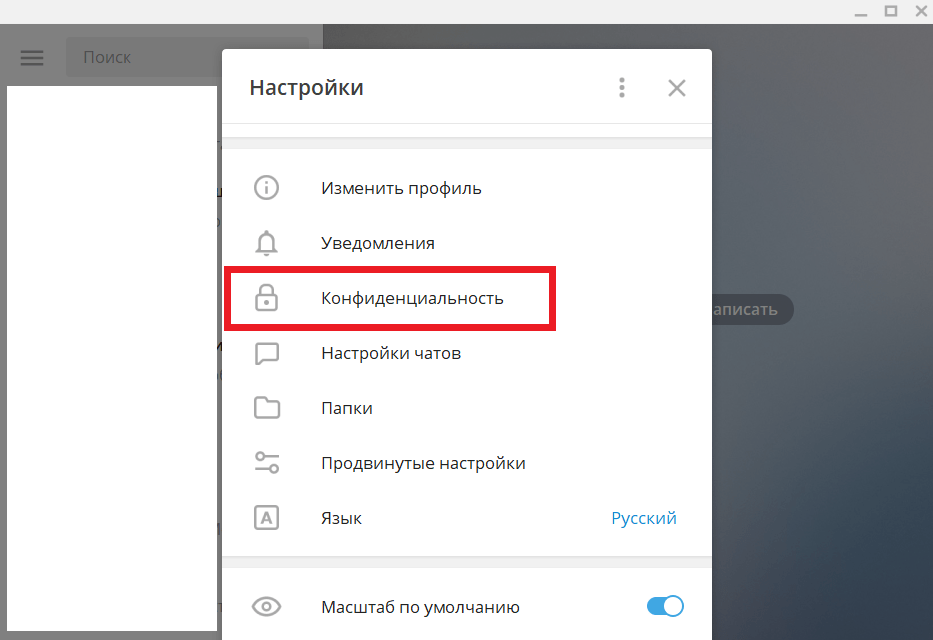Maximize the application window
The height and width of the screenshot is (640, 933).
click(890, 11)
